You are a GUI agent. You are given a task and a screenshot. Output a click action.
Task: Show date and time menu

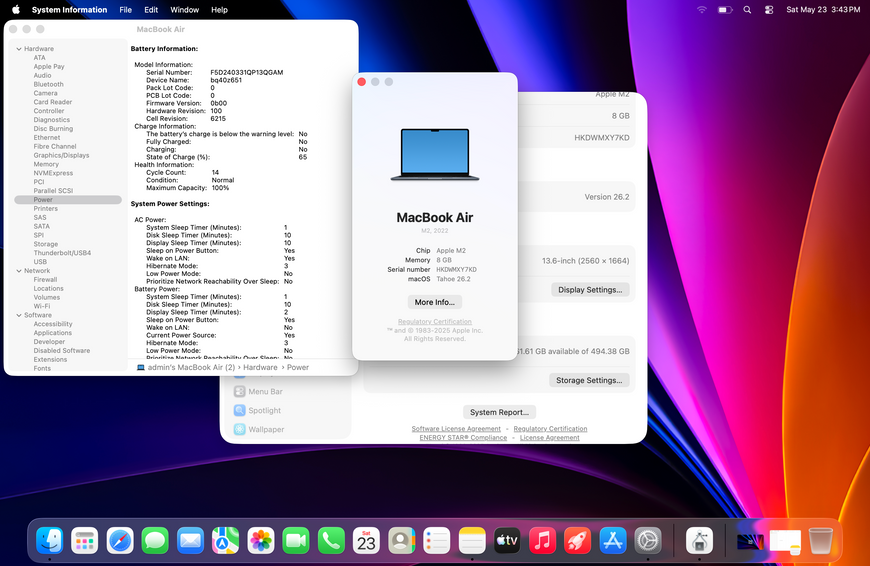[x=823, y=9]
